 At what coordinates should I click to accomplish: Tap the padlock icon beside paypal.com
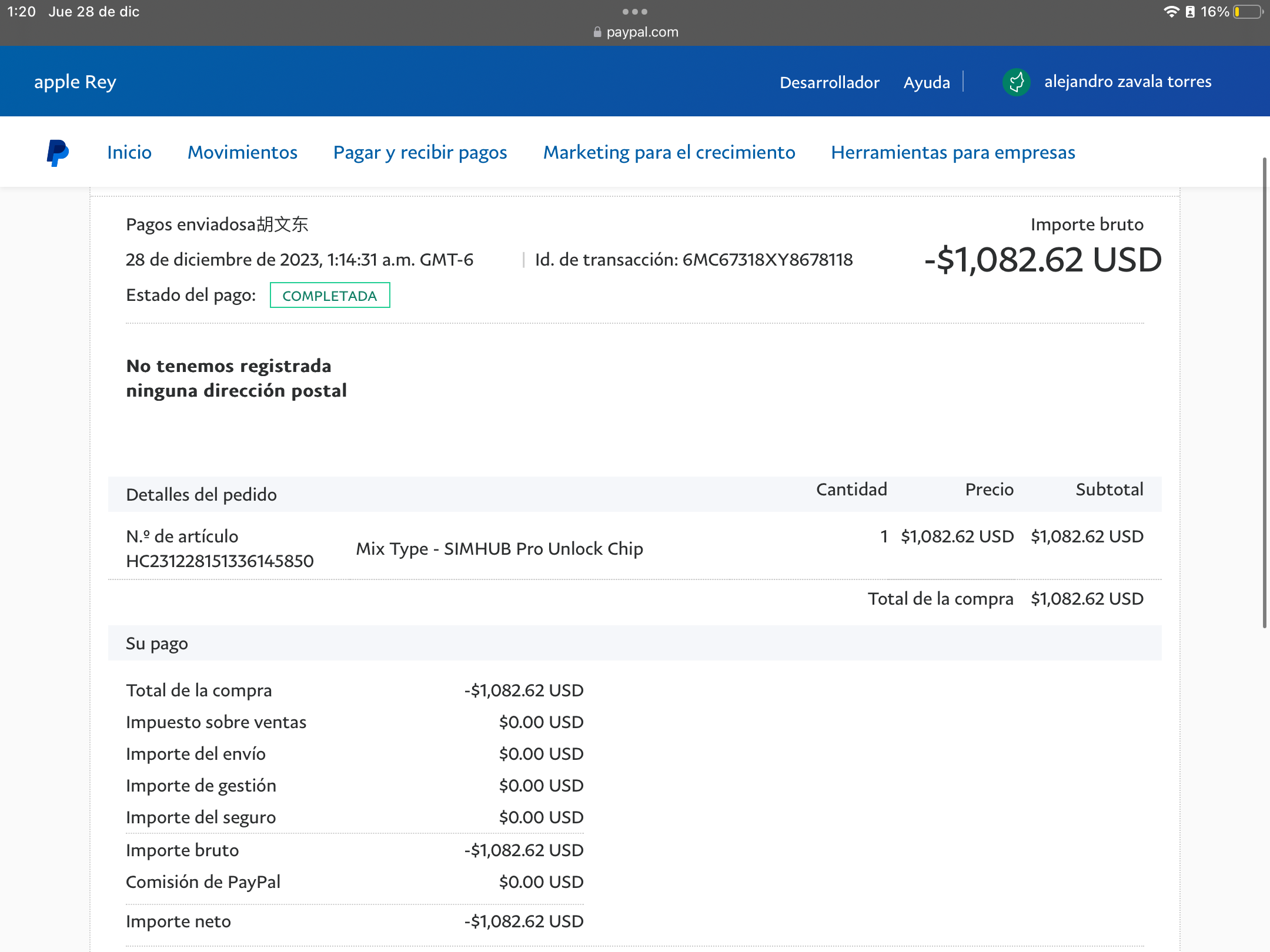pyautogui.click(x=597, y=32)
